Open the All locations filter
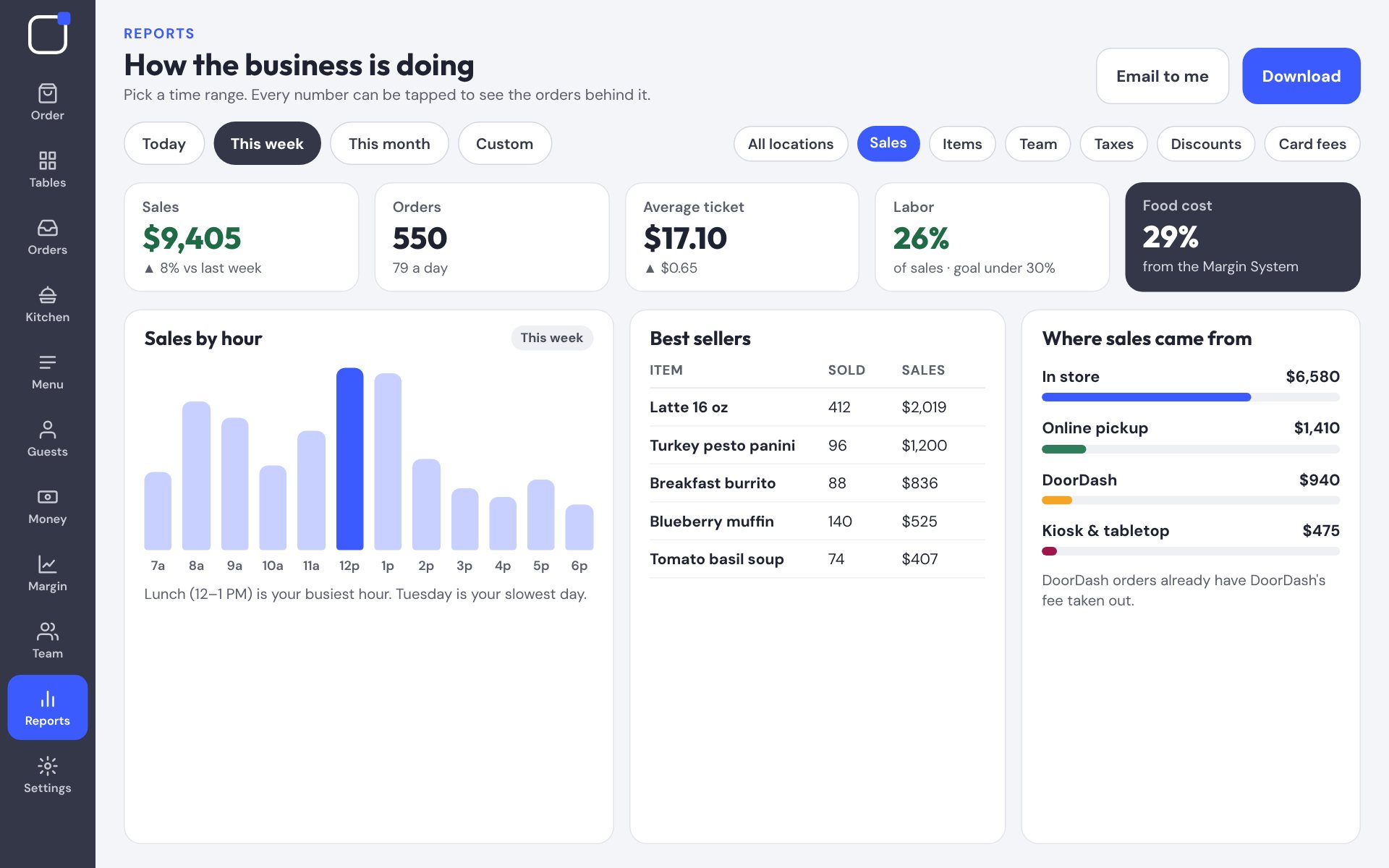The height and width of the screenshot is (868, 1389). [x=791, y=144]
